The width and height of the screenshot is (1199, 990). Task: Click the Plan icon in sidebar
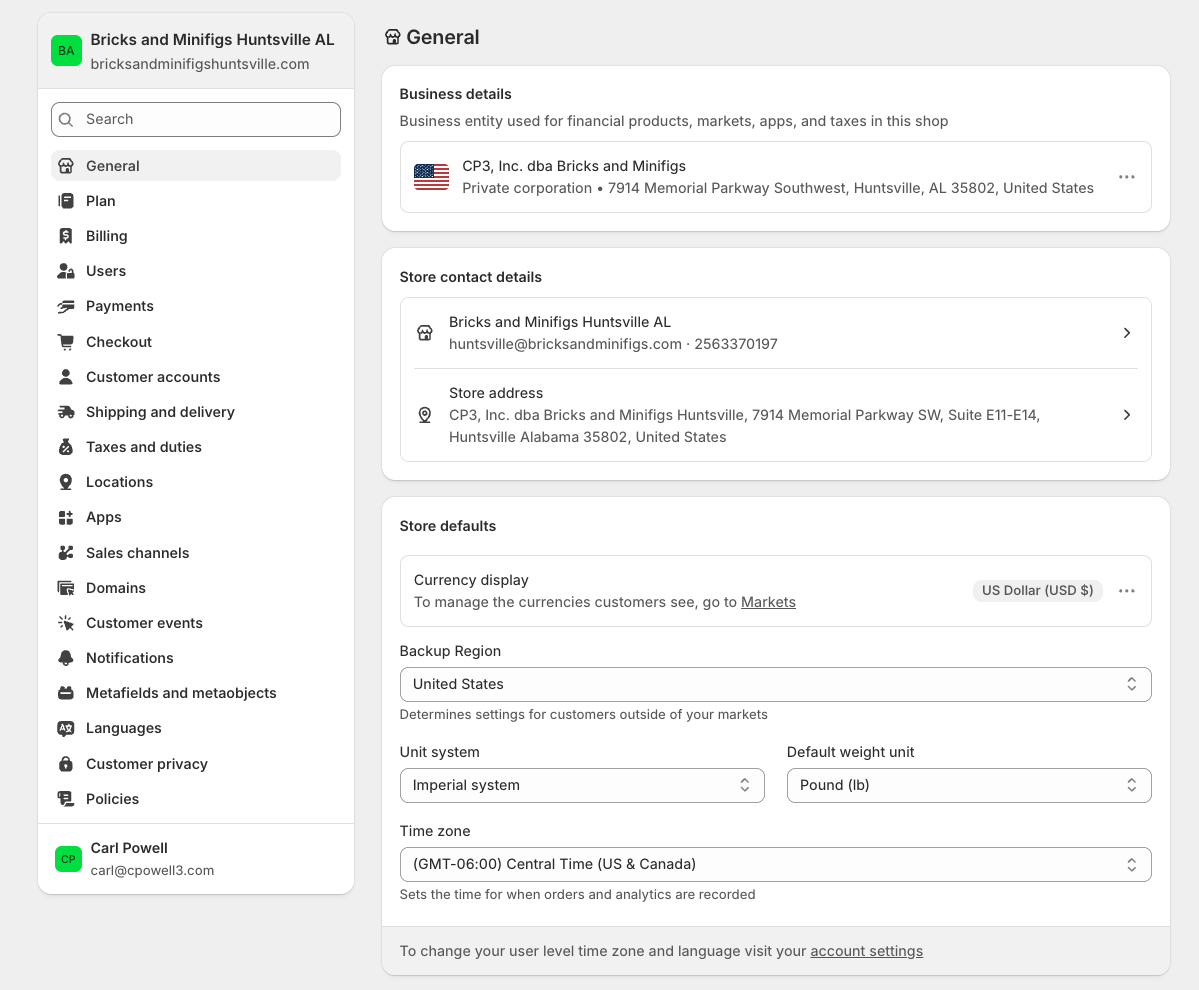pyautogui.click(x=66, y=201)
